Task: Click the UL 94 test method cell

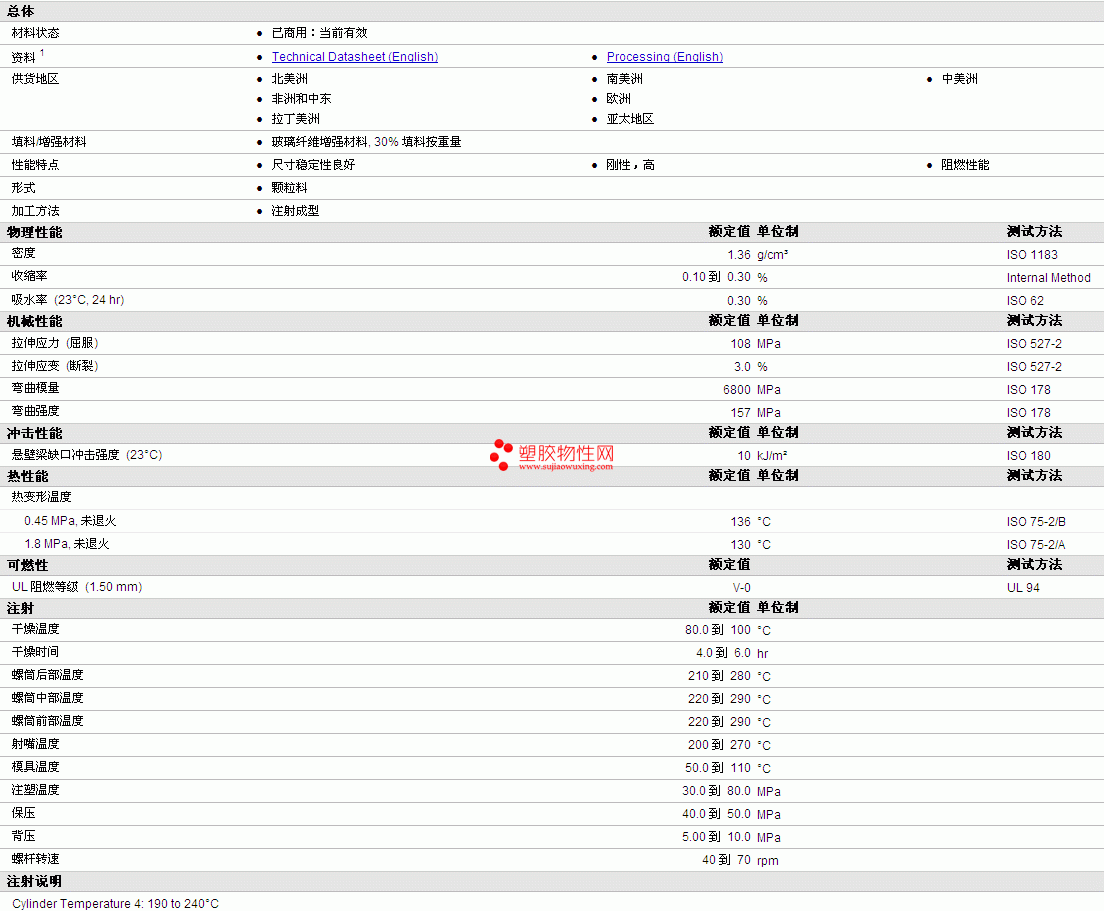Action: point(1023,588)
